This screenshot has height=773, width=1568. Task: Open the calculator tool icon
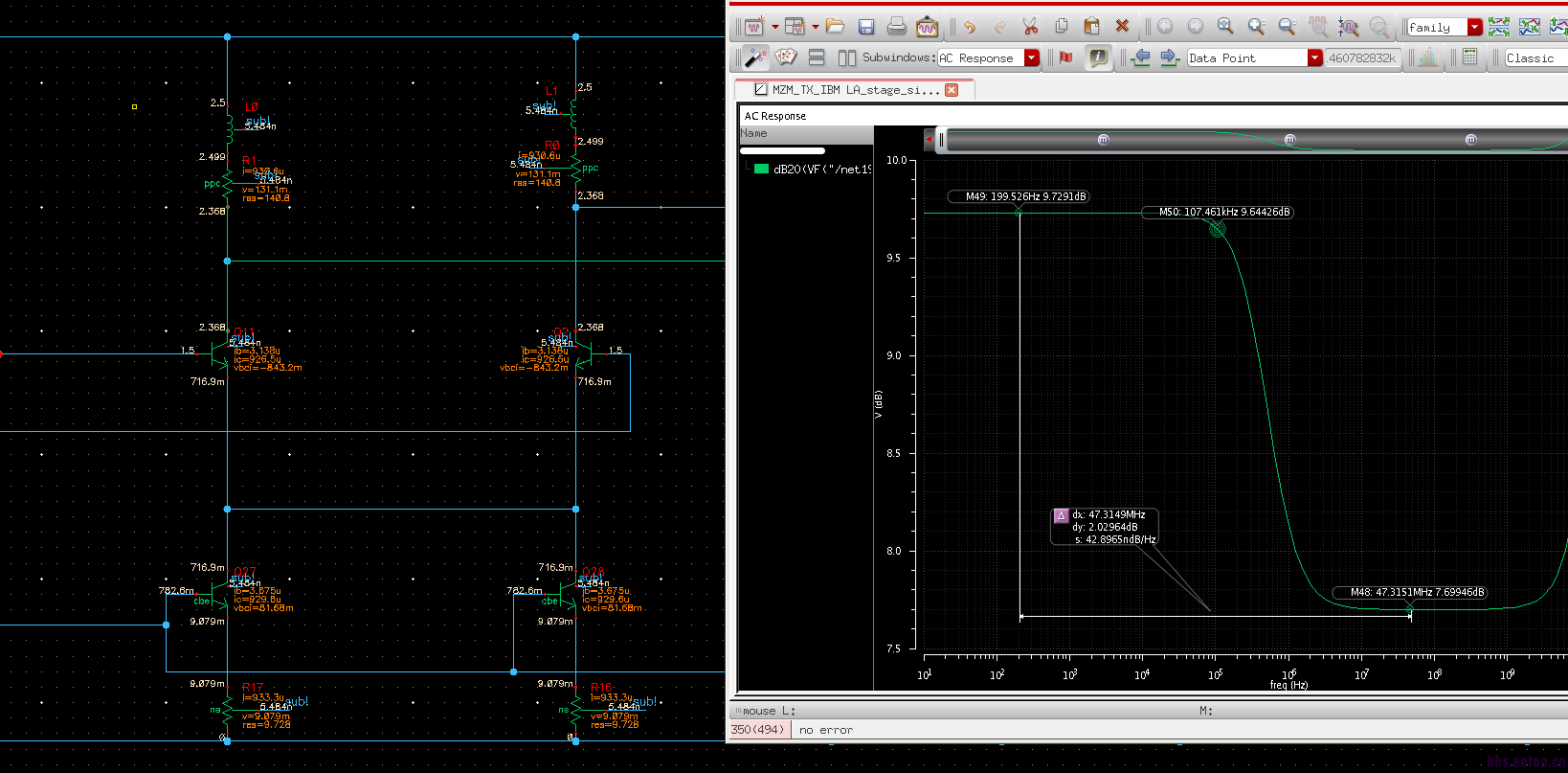point(1469,57)
